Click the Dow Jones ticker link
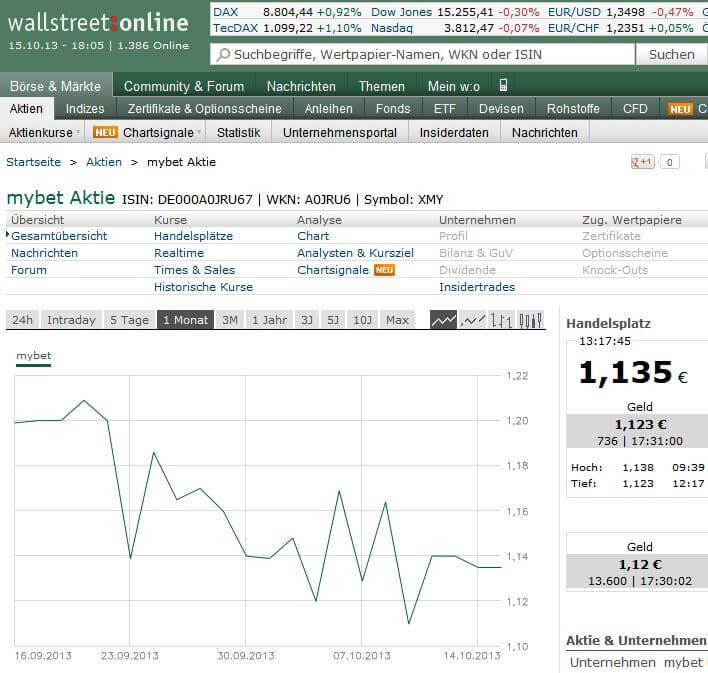Image resolution: width=708 pixels, height=673 pixels. click(x=401, y=12)
